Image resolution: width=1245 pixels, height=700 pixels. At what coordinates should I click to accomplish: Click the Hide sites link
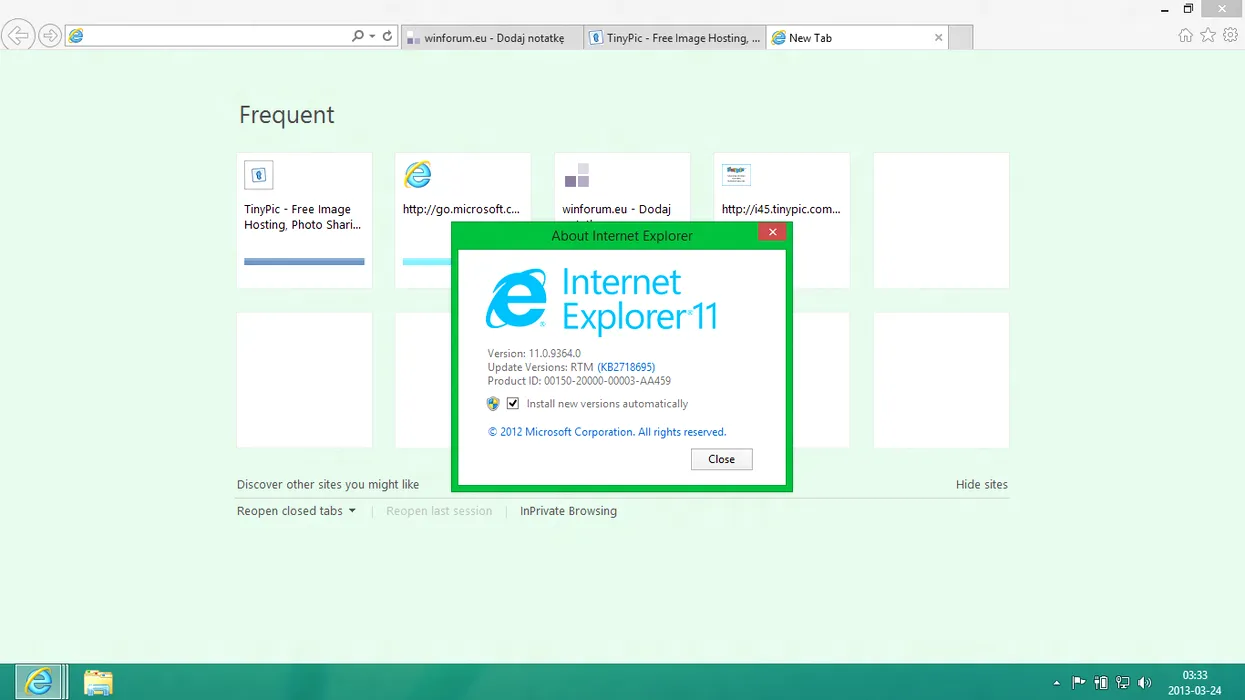coord(982,485)
